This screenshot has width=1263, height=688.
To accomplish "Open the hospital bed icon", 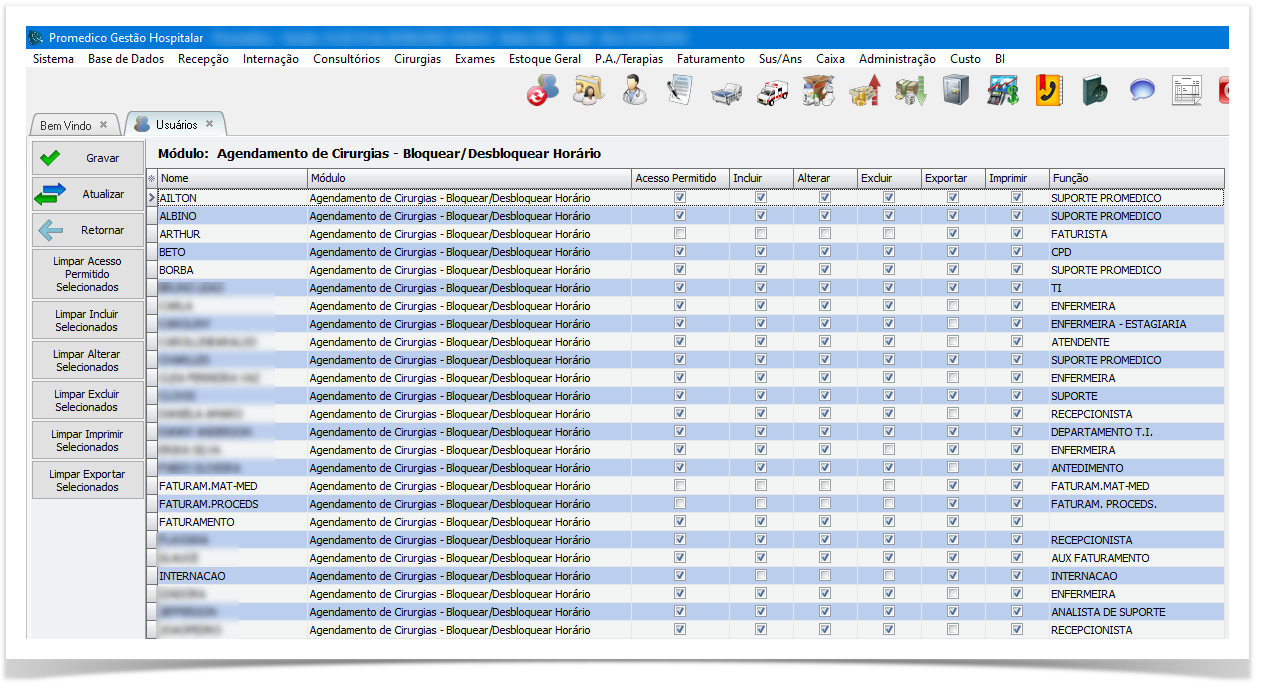I will 725,92.
